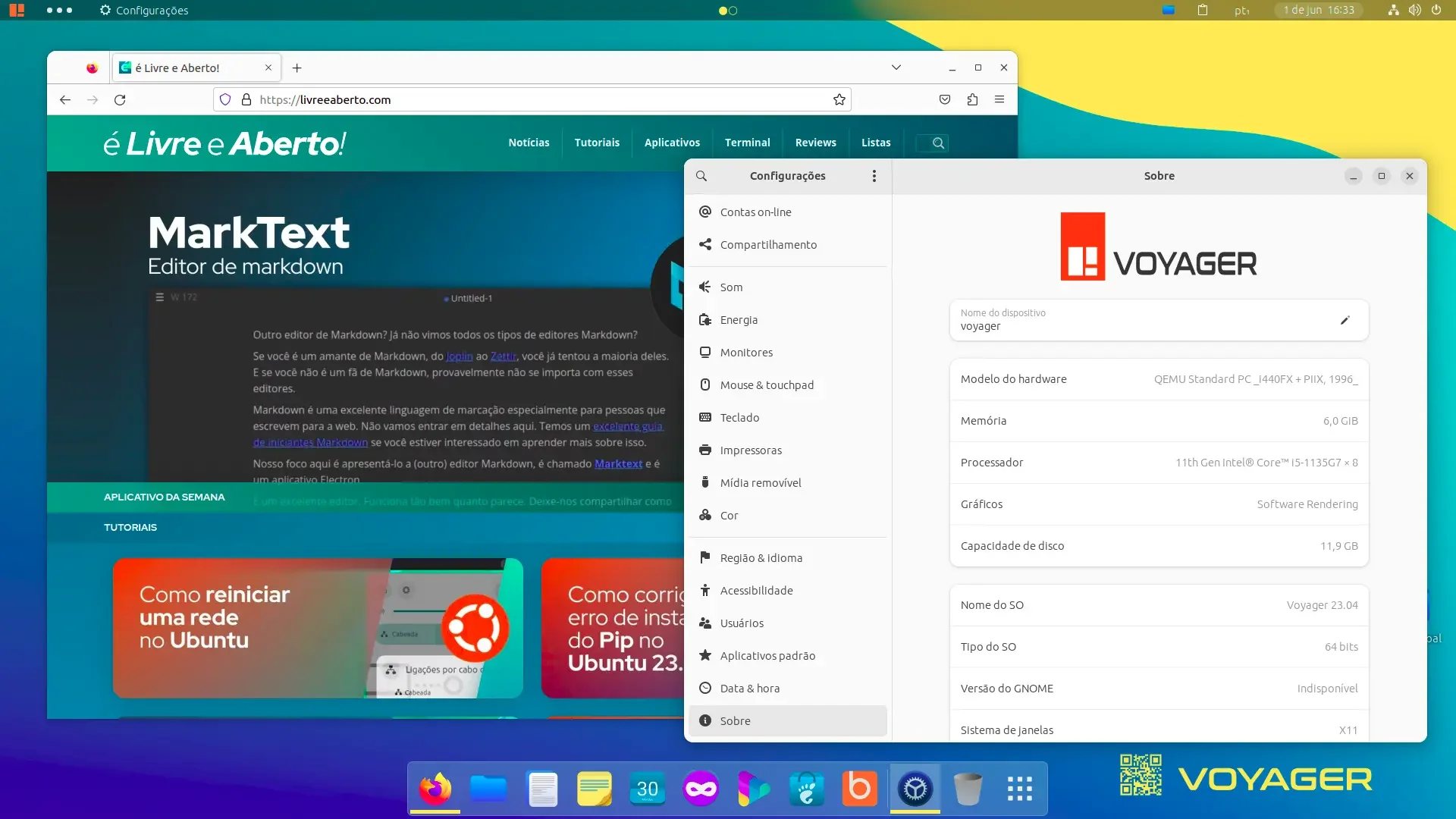The height and width of the screenshot is (819, 1456).
Task: Open the Tutoriais menu on website
Action: coord(597,143)
